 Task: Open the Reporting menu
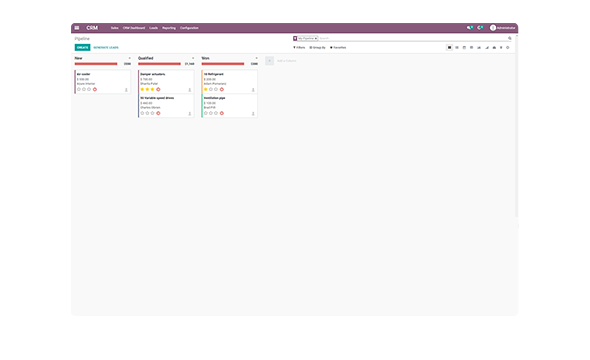point(169,28)
